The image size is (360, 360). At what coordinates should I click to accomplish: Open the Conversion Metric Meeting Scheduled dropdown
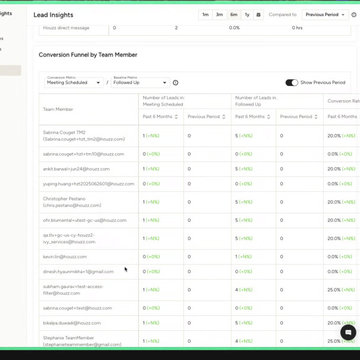(x=73, y=81)
